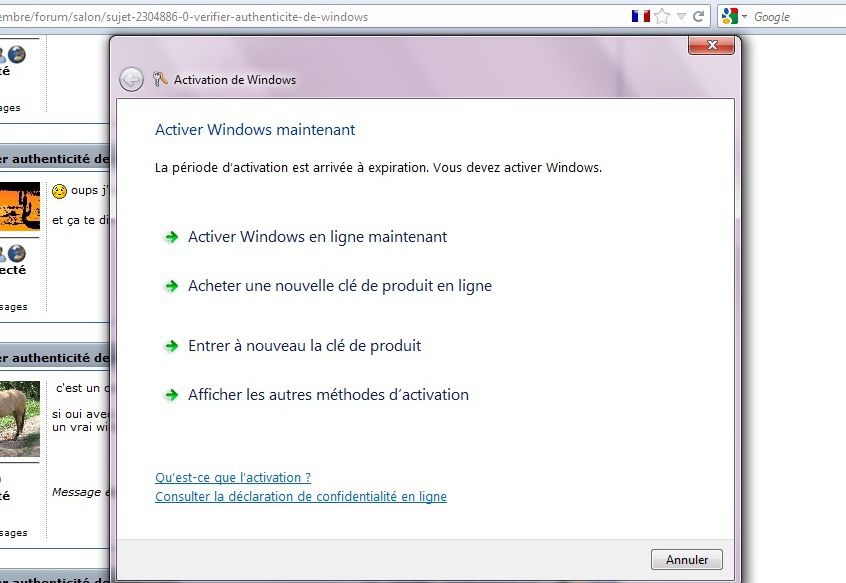Bookmark page with the star icon
The width and height of the screenshot is (846, 583).
(662, 16)
